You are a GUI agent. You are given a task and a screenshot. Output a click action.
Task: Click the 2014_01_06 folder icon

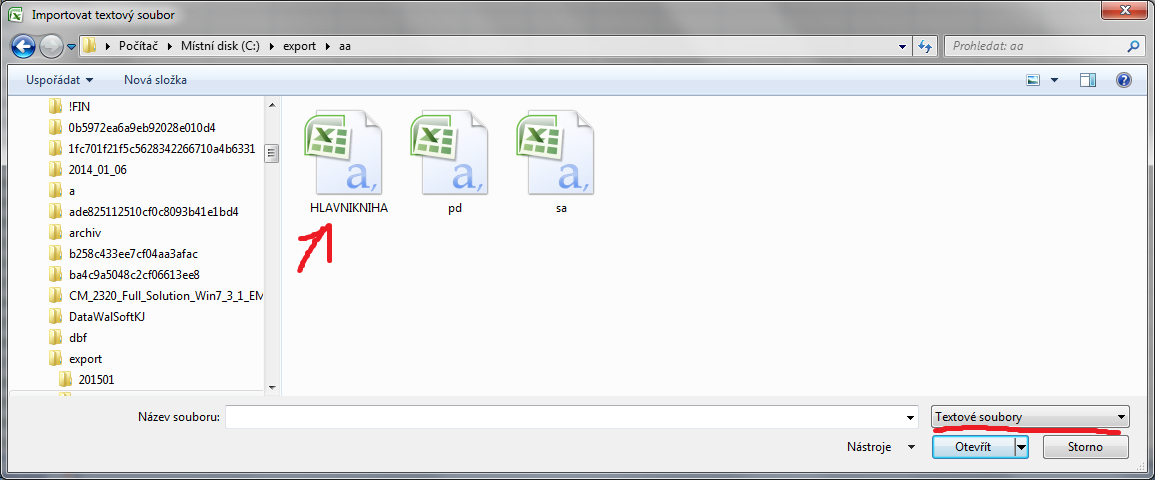(55, 169)
